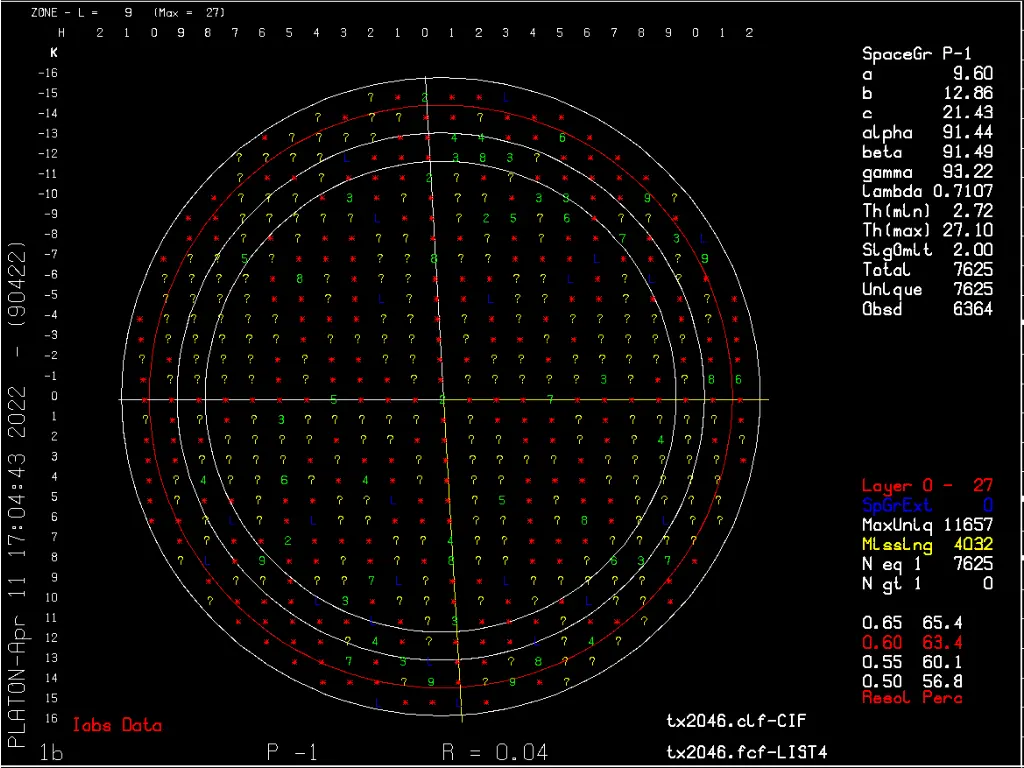
Task: Click the '1b' label in the bottom-left corner
Action: [51, 752]
